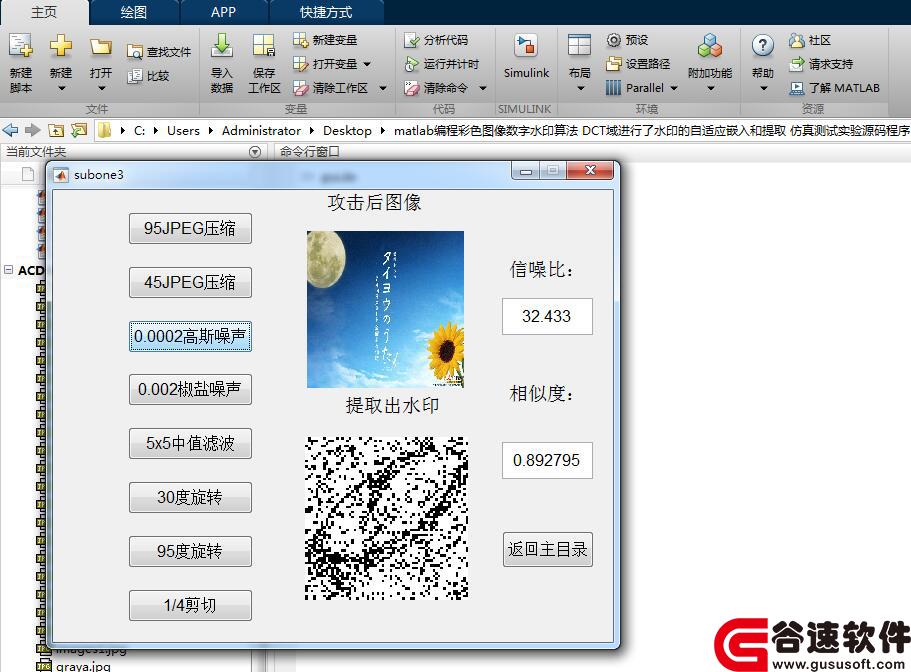Run 分析代码 (Analyze Code)
Viewport: 911px width, 672px height.
(436, 39)
